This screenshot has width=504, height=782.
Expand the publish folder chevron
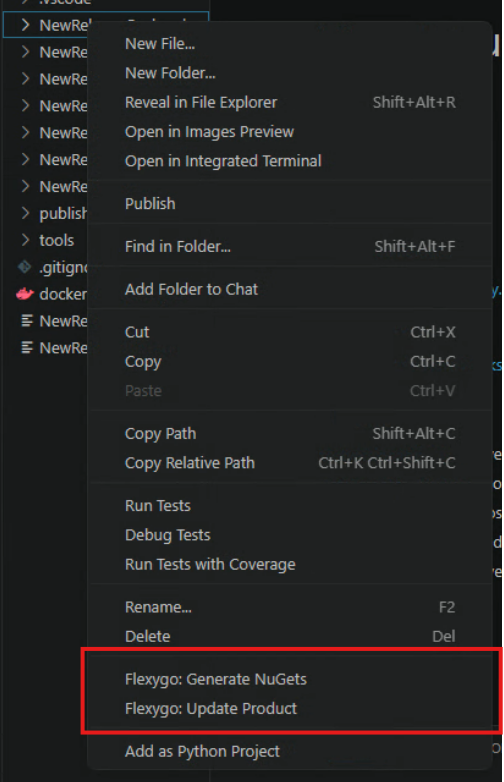[x=25, y=213]
